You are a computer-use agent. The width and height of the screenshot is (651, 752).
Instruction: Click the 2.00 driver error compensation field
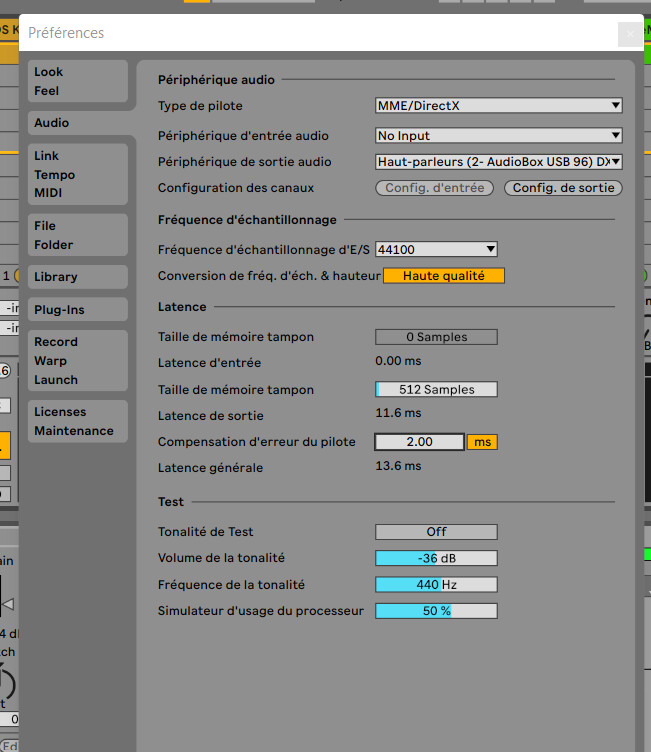[419, 442]
